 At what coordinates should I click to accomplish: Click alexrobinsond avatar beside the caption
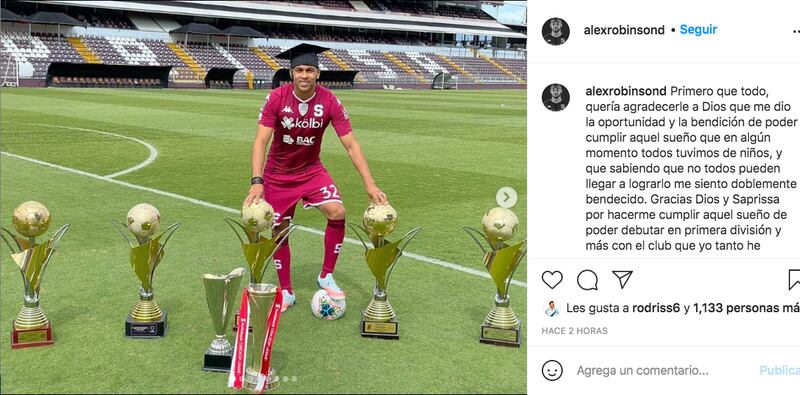[556, 97]
